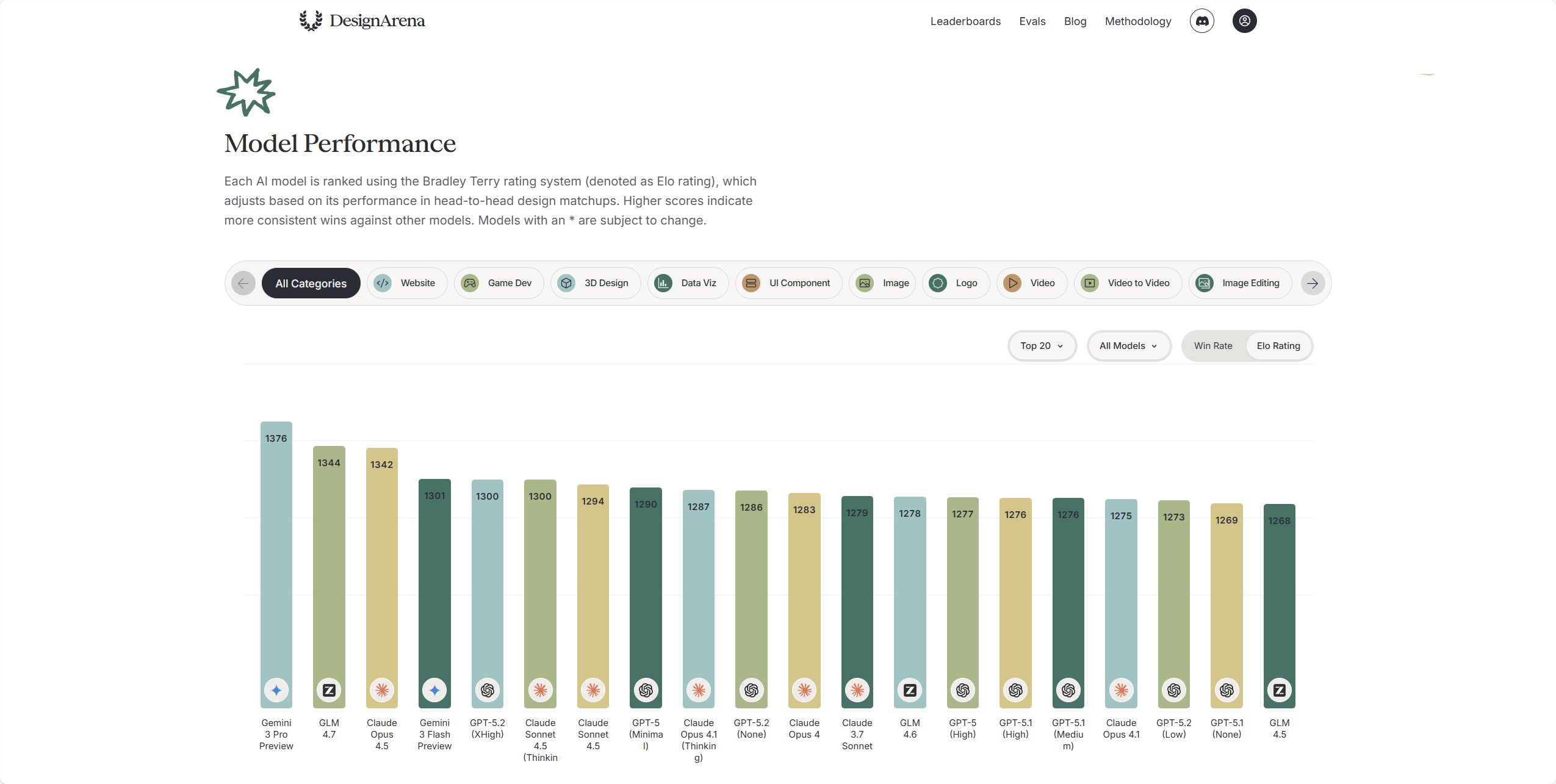Switch metric to Elo Rating

(x=1278, y=346)
